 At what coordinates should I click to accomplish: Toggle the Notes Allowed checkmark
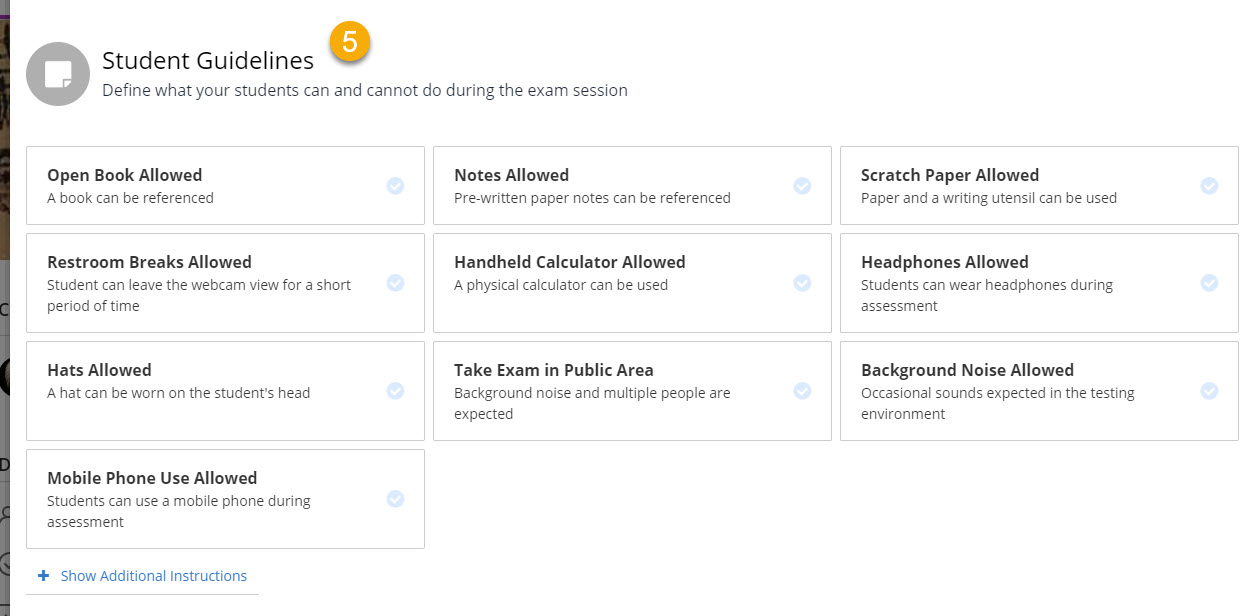[x=802, y=186]
